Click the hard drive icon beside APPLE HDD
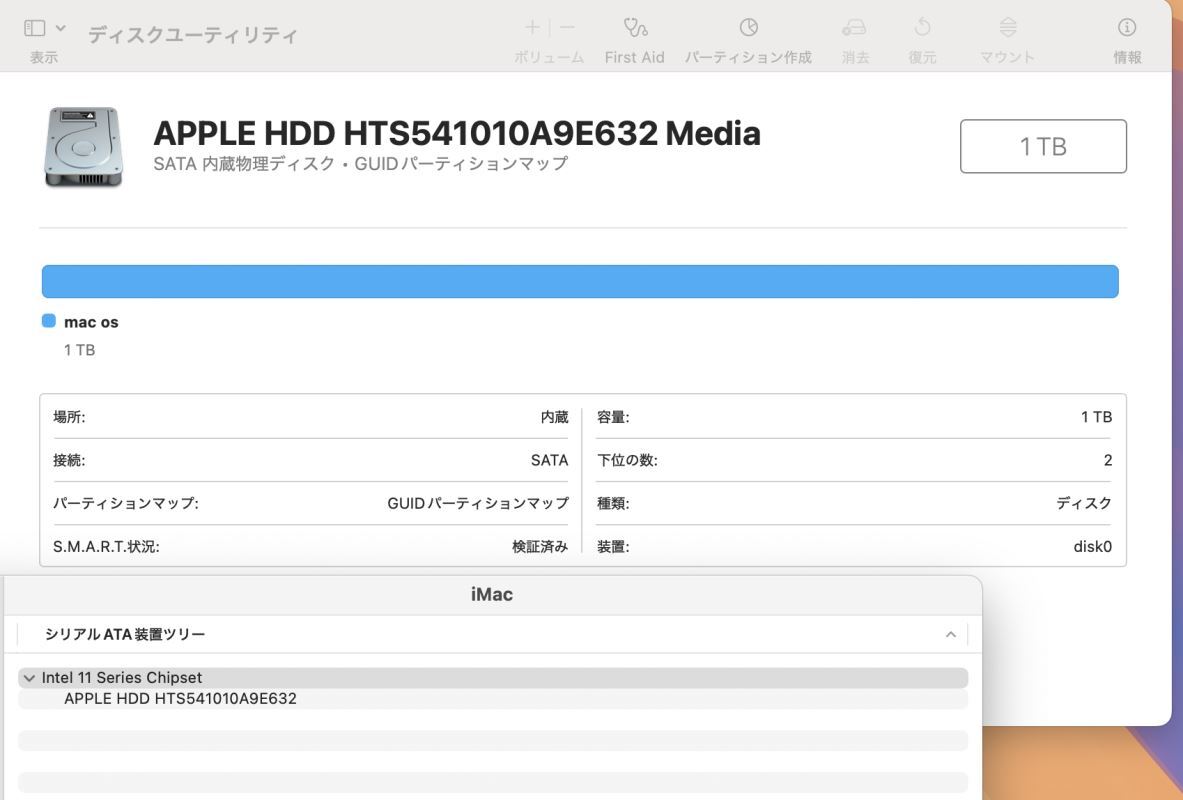1183x800 pixels. pyautogui.click(x=82, y=146)
